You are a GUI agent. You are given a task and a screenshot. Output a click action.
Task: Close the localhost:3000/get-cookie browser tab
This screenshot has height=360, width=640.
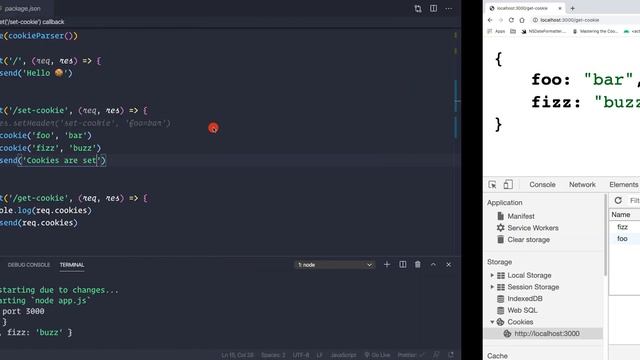[x=560, y=8]
